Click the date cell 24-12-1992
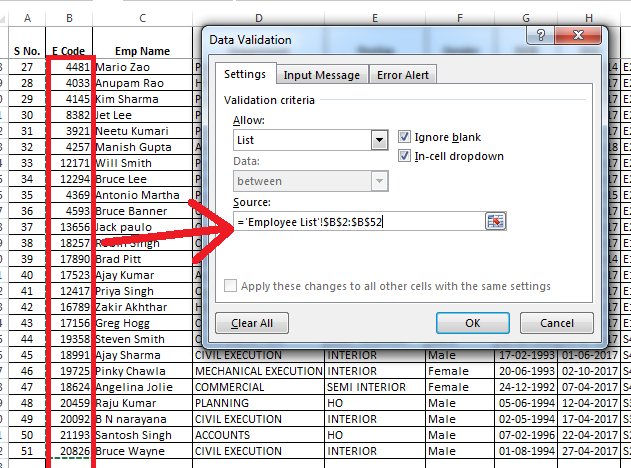This screenshot has height=468, width=631. click(526, 387)
